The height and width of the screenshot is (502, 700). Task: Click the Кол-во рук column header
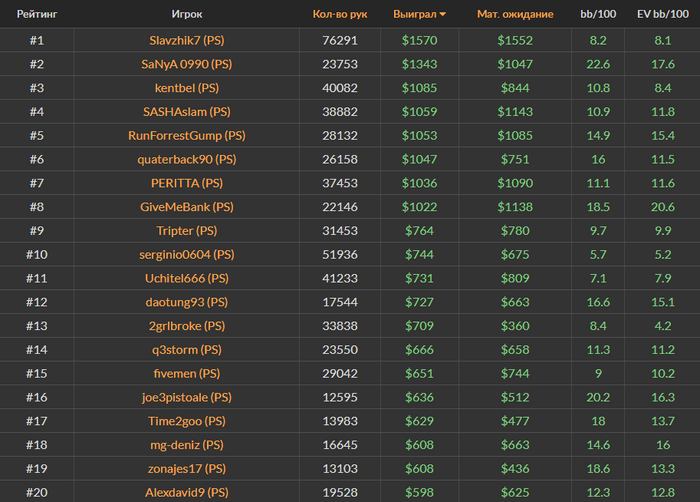tap(340, 15)
